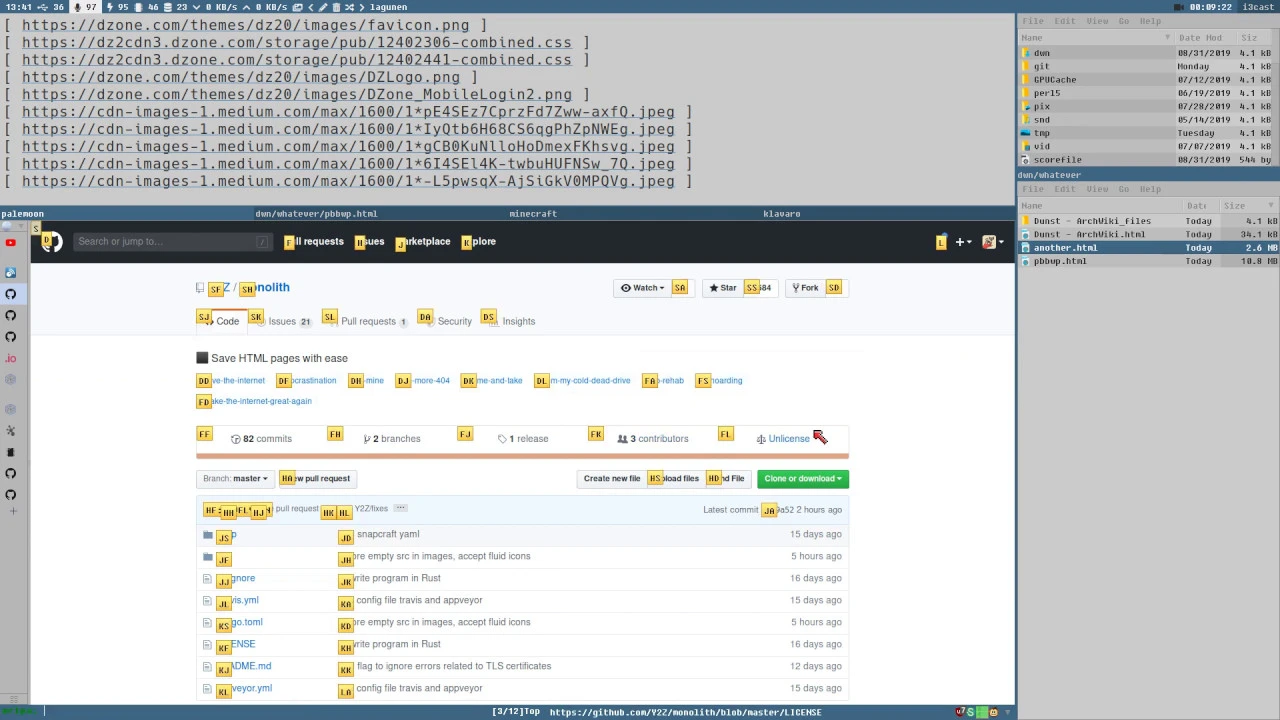
Task: Click the commits history clock icon
Action: point(236,439)
